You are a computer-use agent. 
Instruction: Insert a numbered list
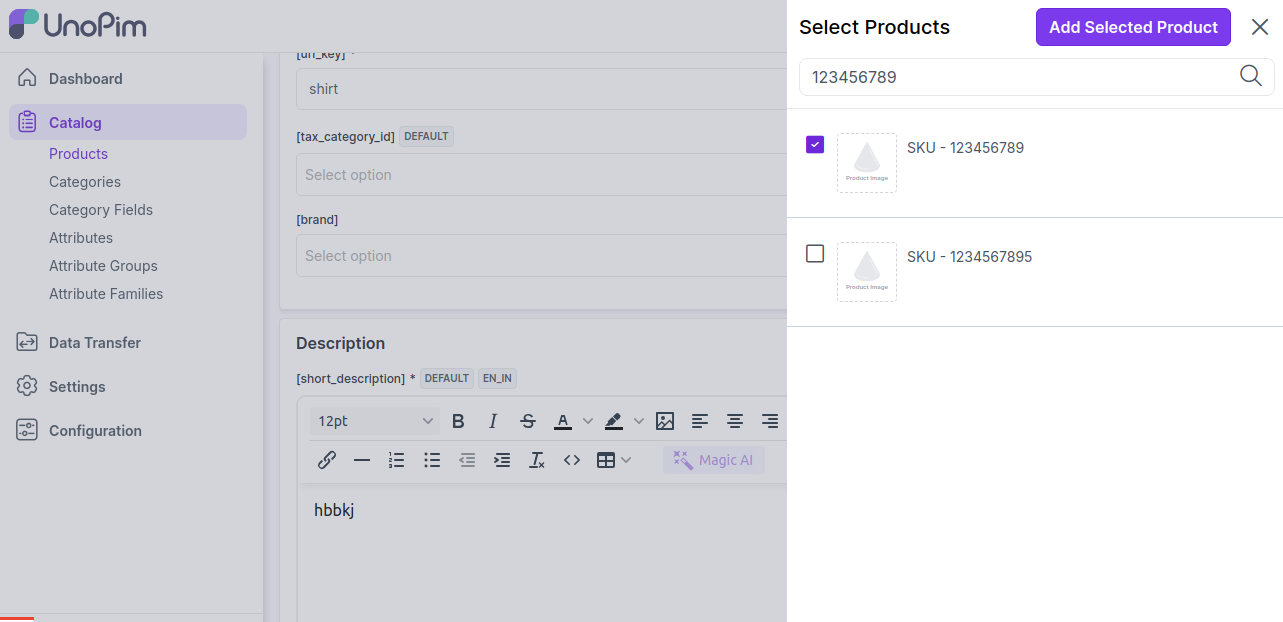(x=397, y=460)
